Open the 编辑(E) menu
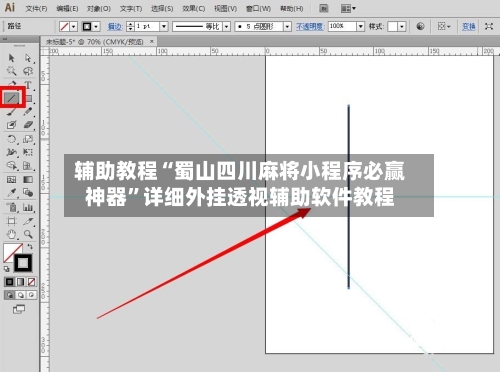Image resolution: width=500 pixels, height=372 pixels. [x=67, y=9]
